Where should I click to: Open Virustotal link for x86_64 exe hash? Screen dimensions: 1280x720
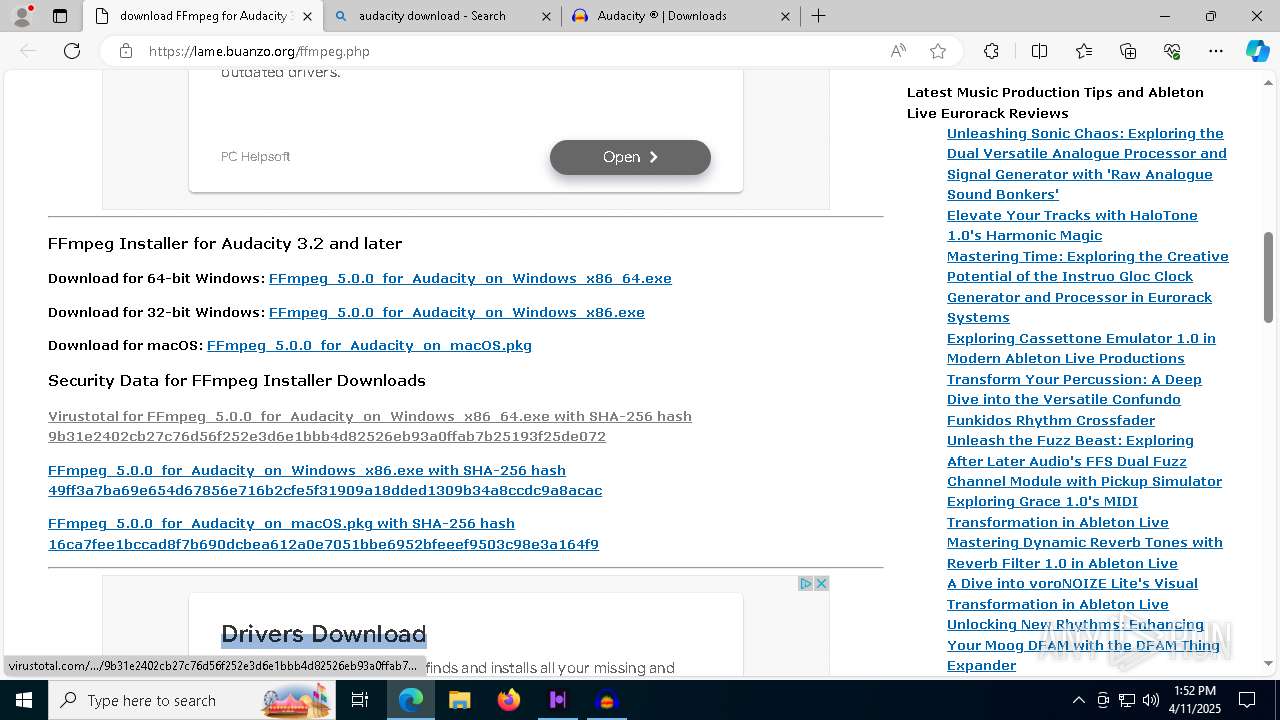pyautogui.click(x=370, y=426)
